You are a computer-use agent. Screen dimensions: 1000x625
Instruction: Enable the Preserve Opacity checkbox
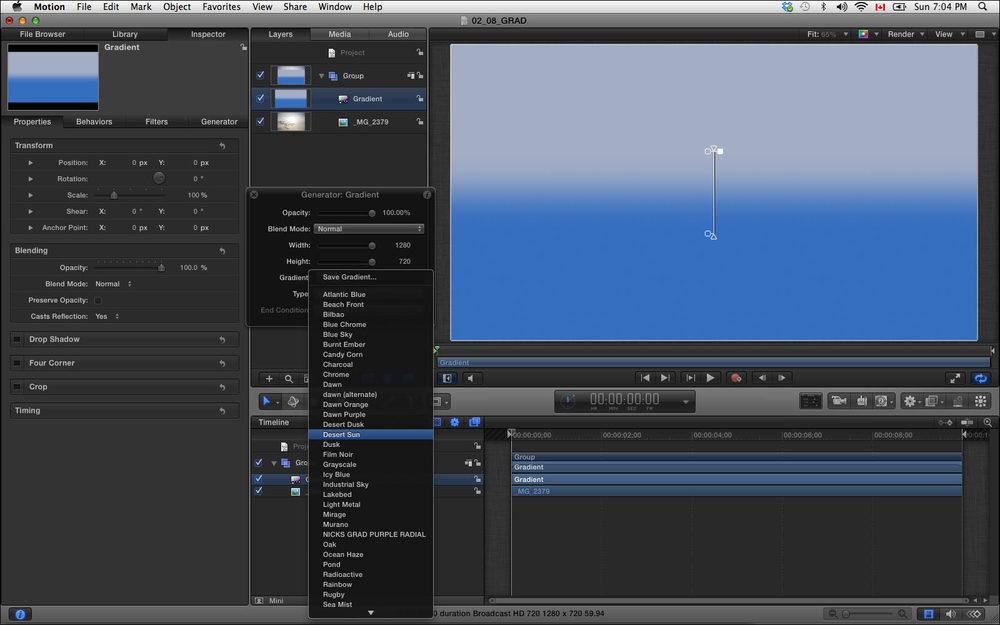(98, 300)
